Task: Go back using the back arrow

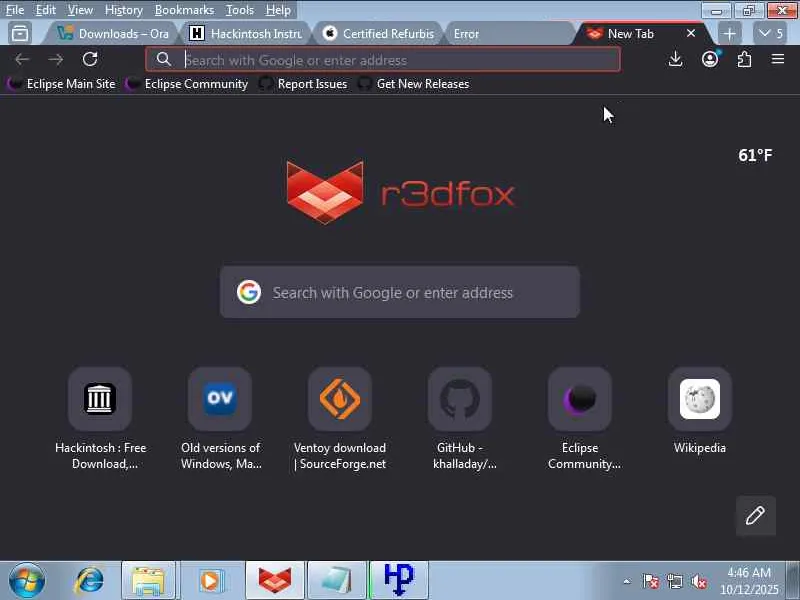Action: (22, 59)
